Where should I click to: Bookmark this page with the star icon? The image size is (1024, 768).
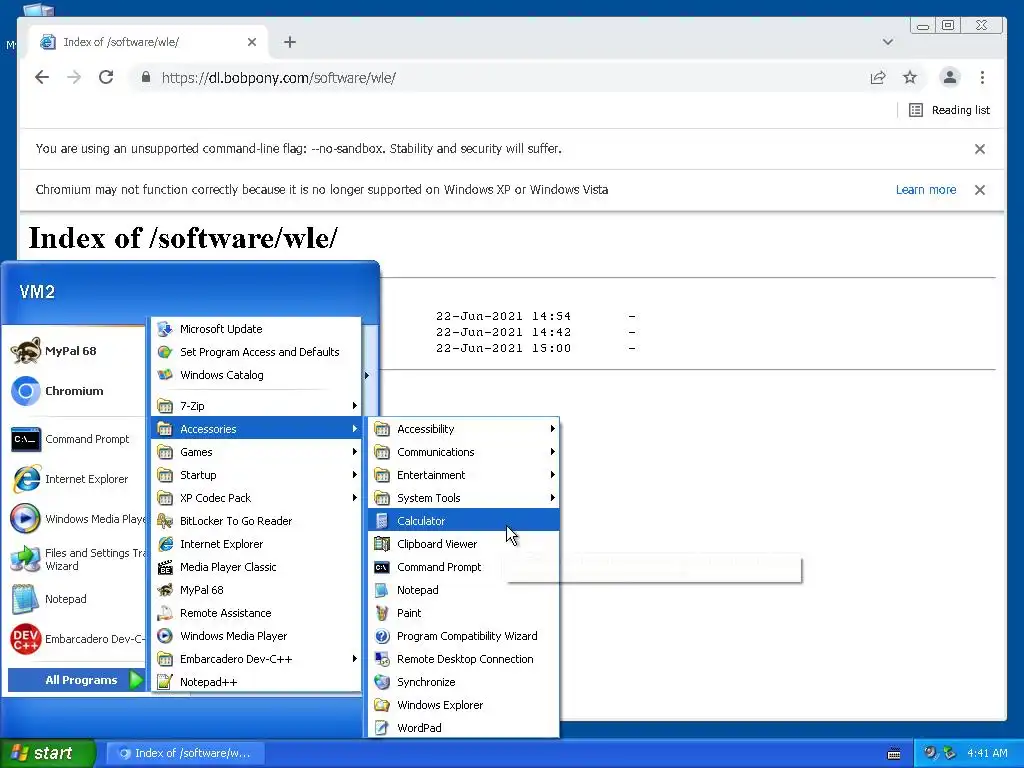[910, 78]
